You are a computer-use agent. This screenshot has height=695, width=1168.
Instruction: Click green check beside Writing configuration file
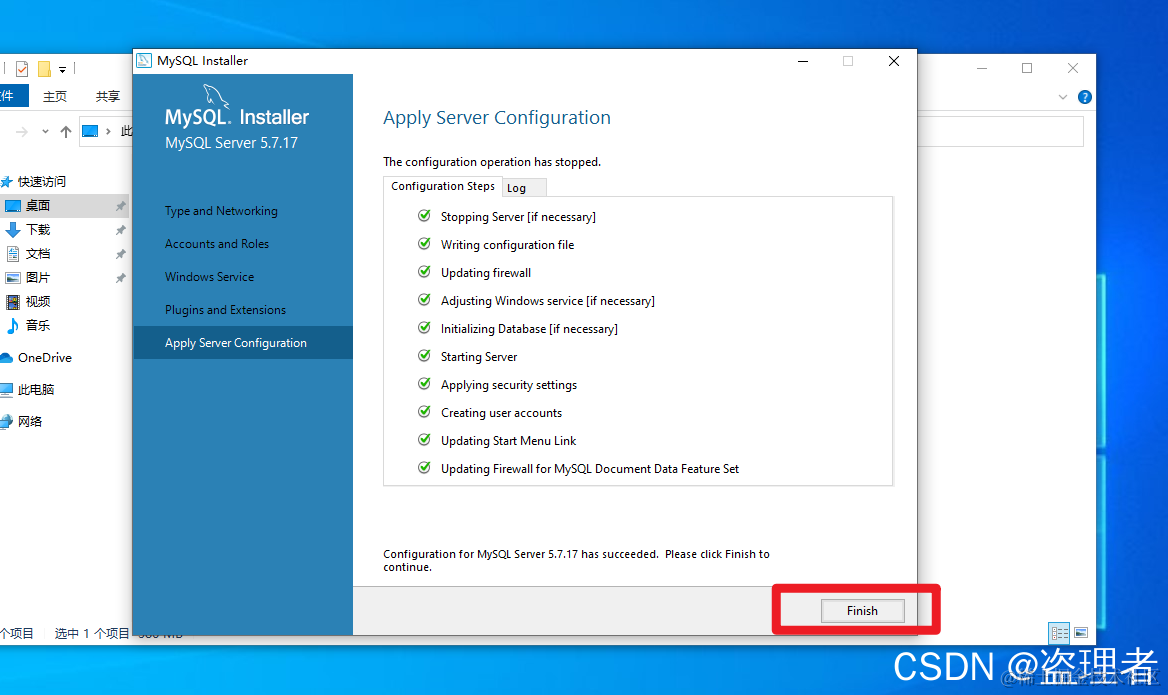pyautogui.click(x=425, y=244)
